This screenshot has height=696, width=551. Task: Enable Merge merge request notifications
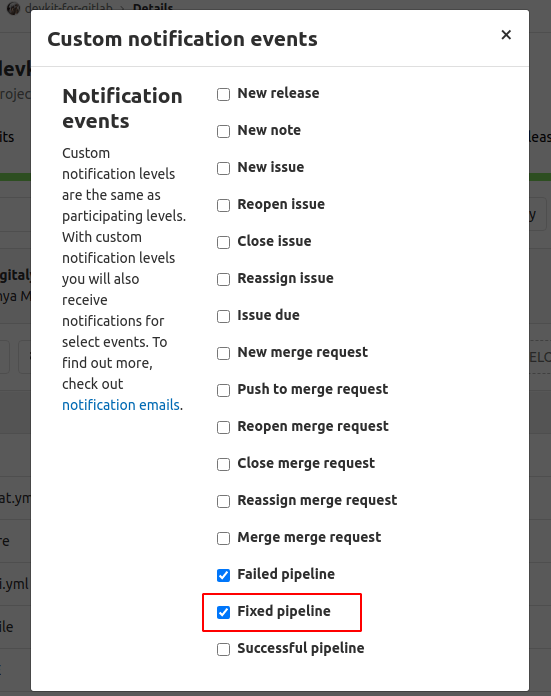click(x=223, y=538)
